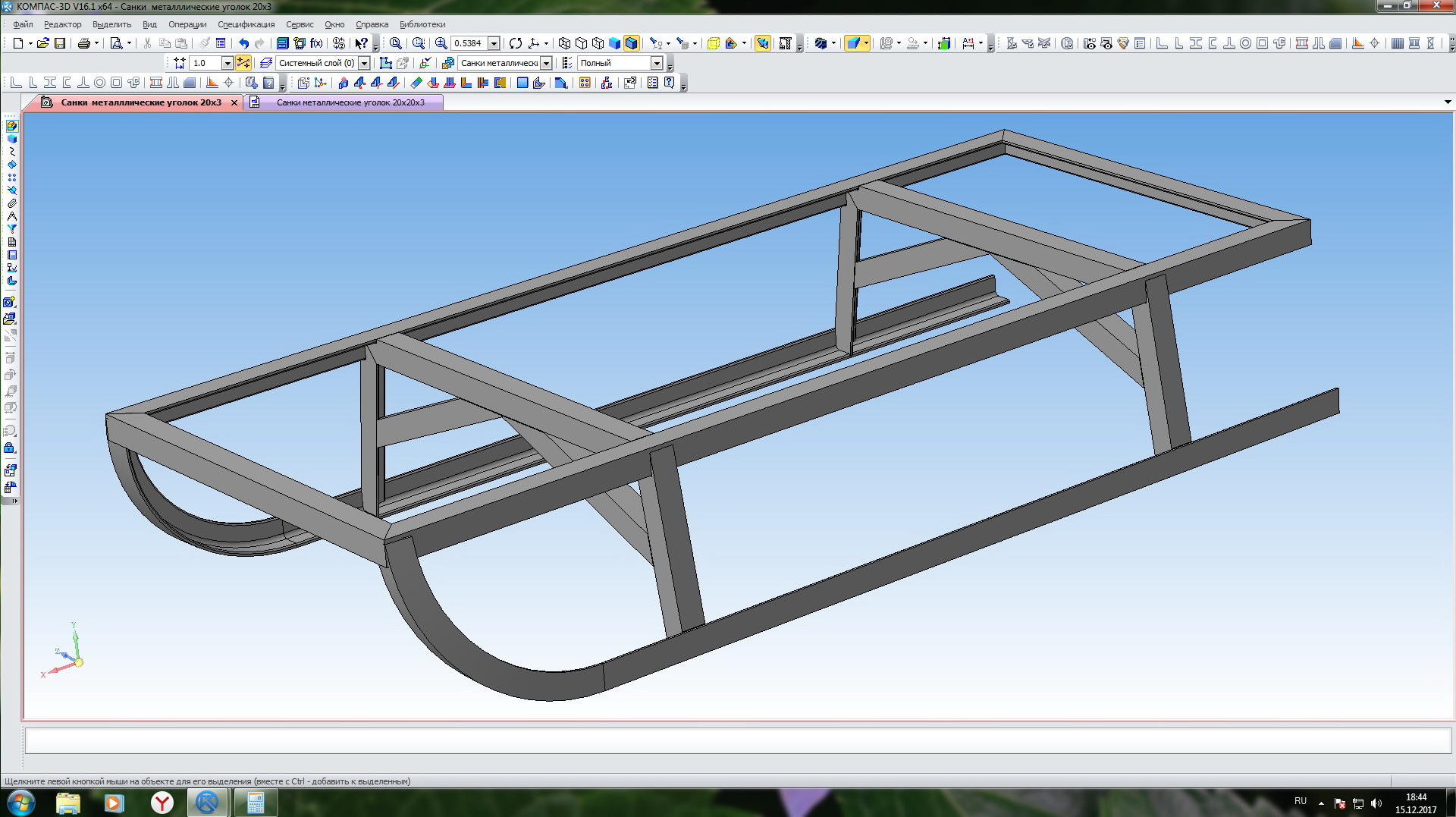The width and height of the screenshot is (1456, 817).
Task: Open the system volume control
Action: click(x=1376, y=803)
